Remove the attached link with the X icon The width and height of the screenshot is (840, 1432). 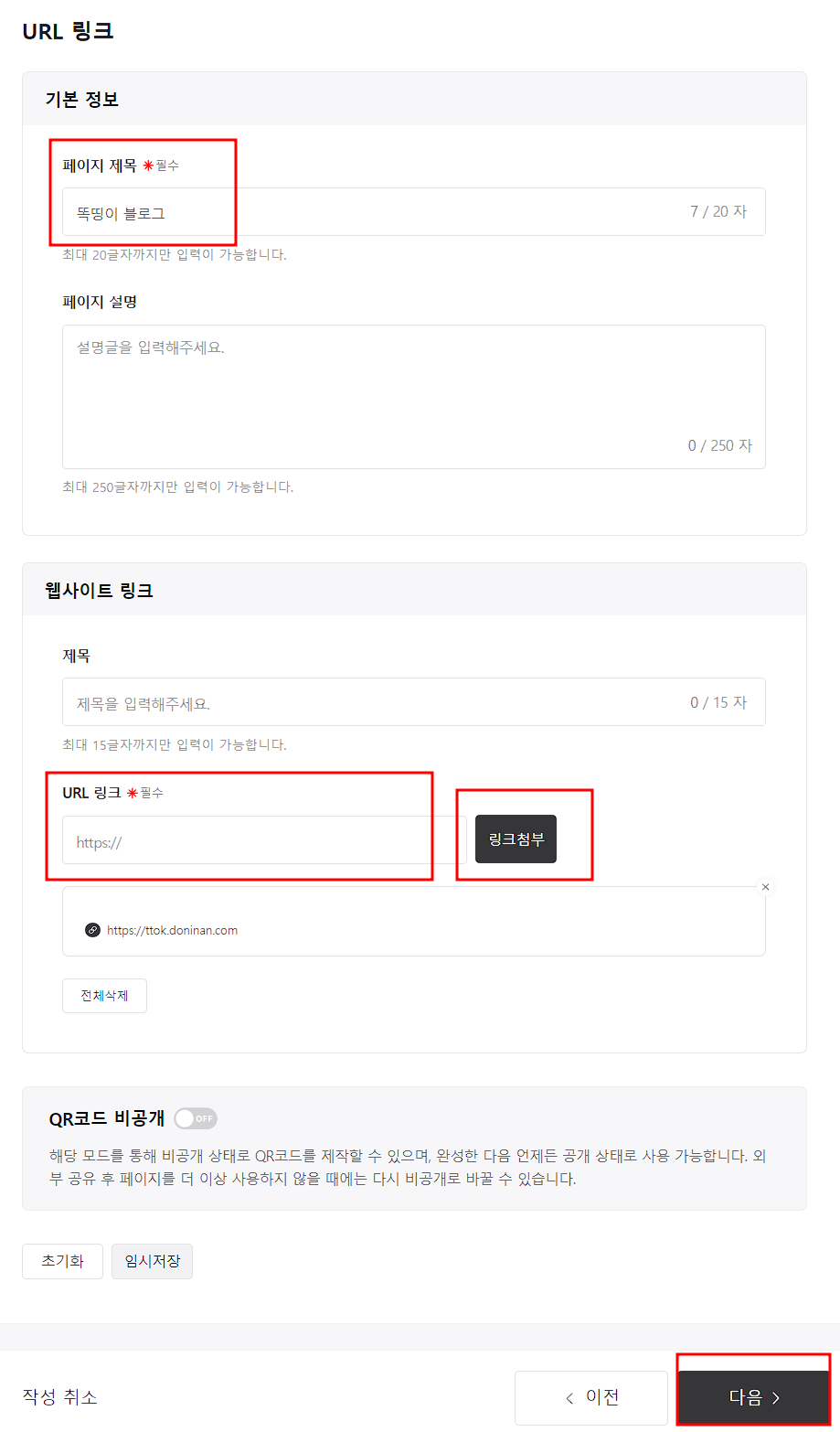click(765, 886)
